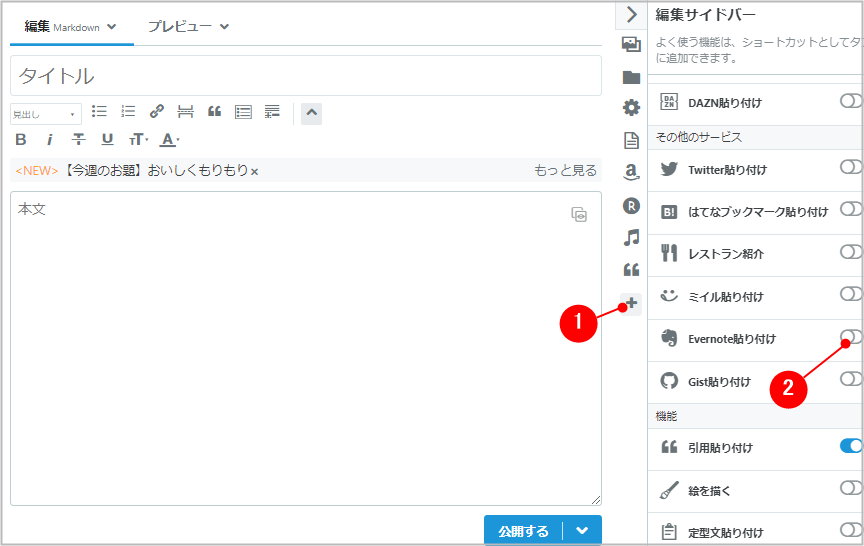This screenshot has width=864, height=546.
Task: Click the 絵を描く label
Action: (x=709, y=491)
